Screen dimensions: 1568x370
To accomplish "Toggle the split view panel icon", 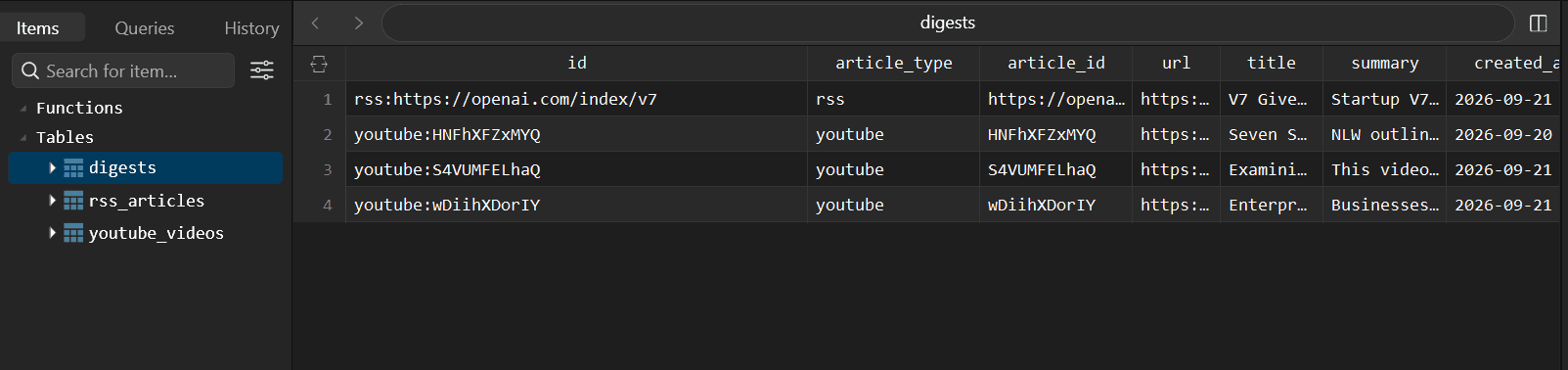I will pos(1538,23).
